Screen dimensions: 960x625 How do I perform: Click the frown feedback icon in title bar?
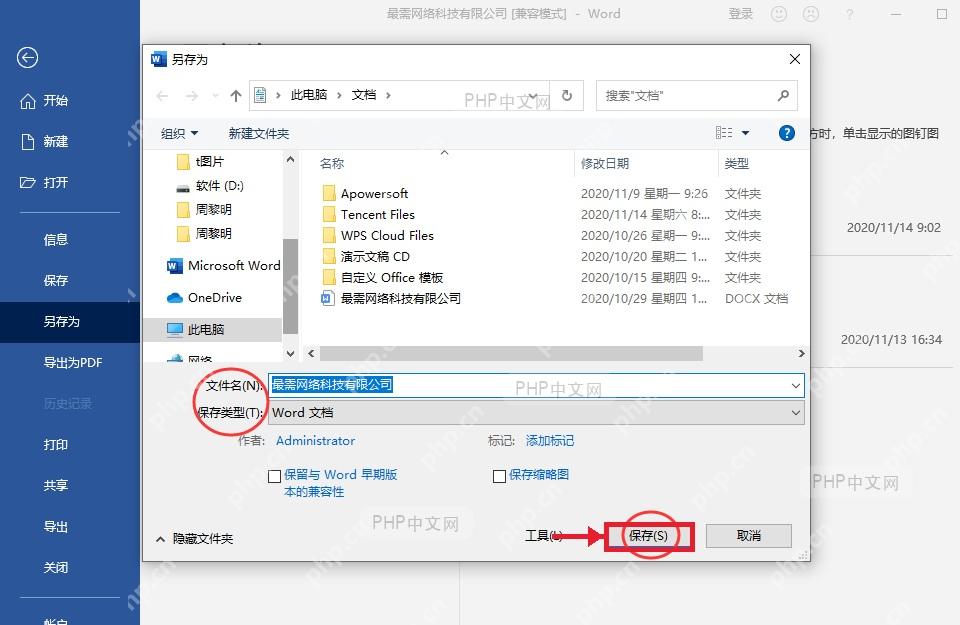[x=811, y=13]
